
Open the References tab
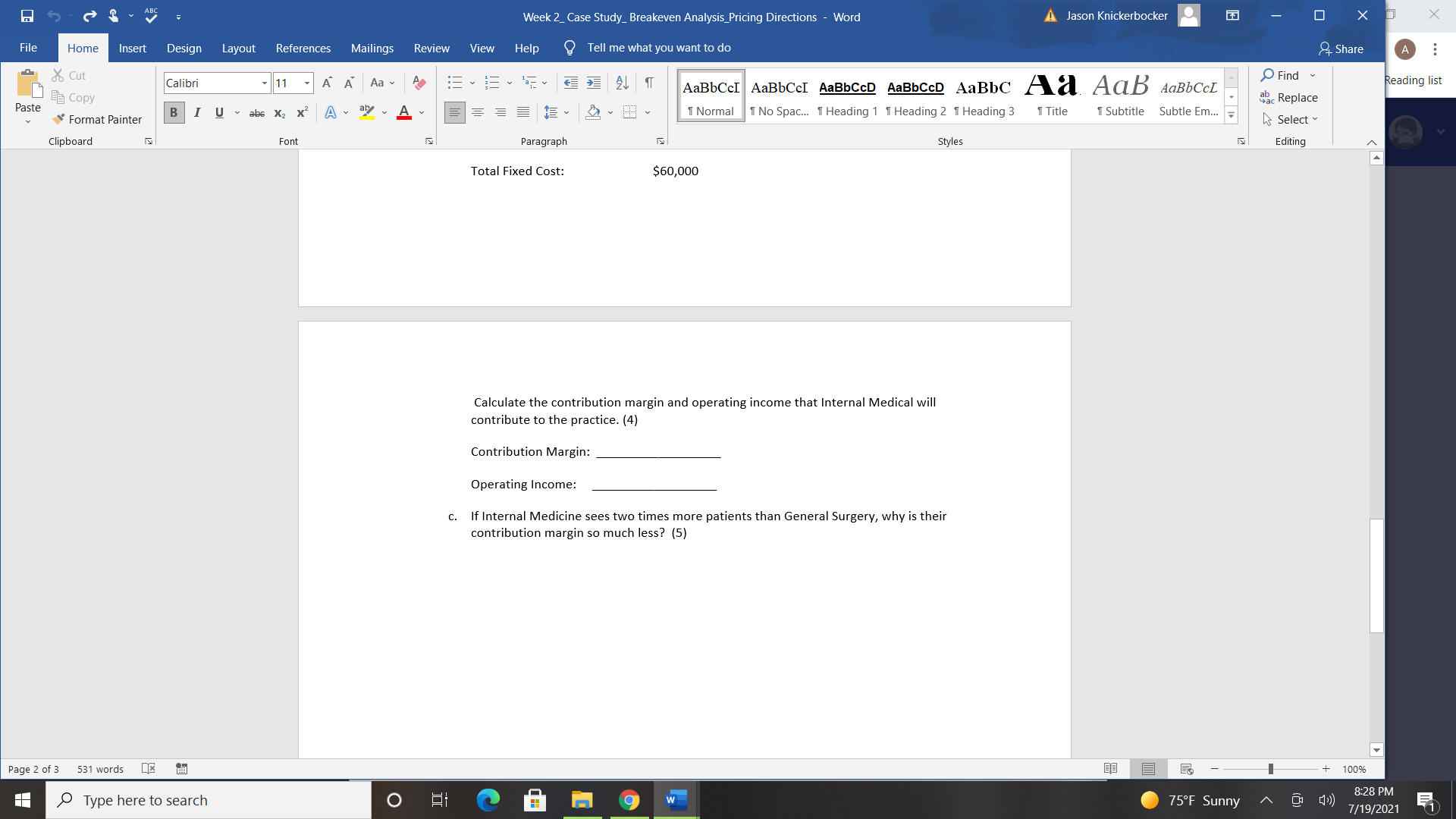tap(303, 48)
